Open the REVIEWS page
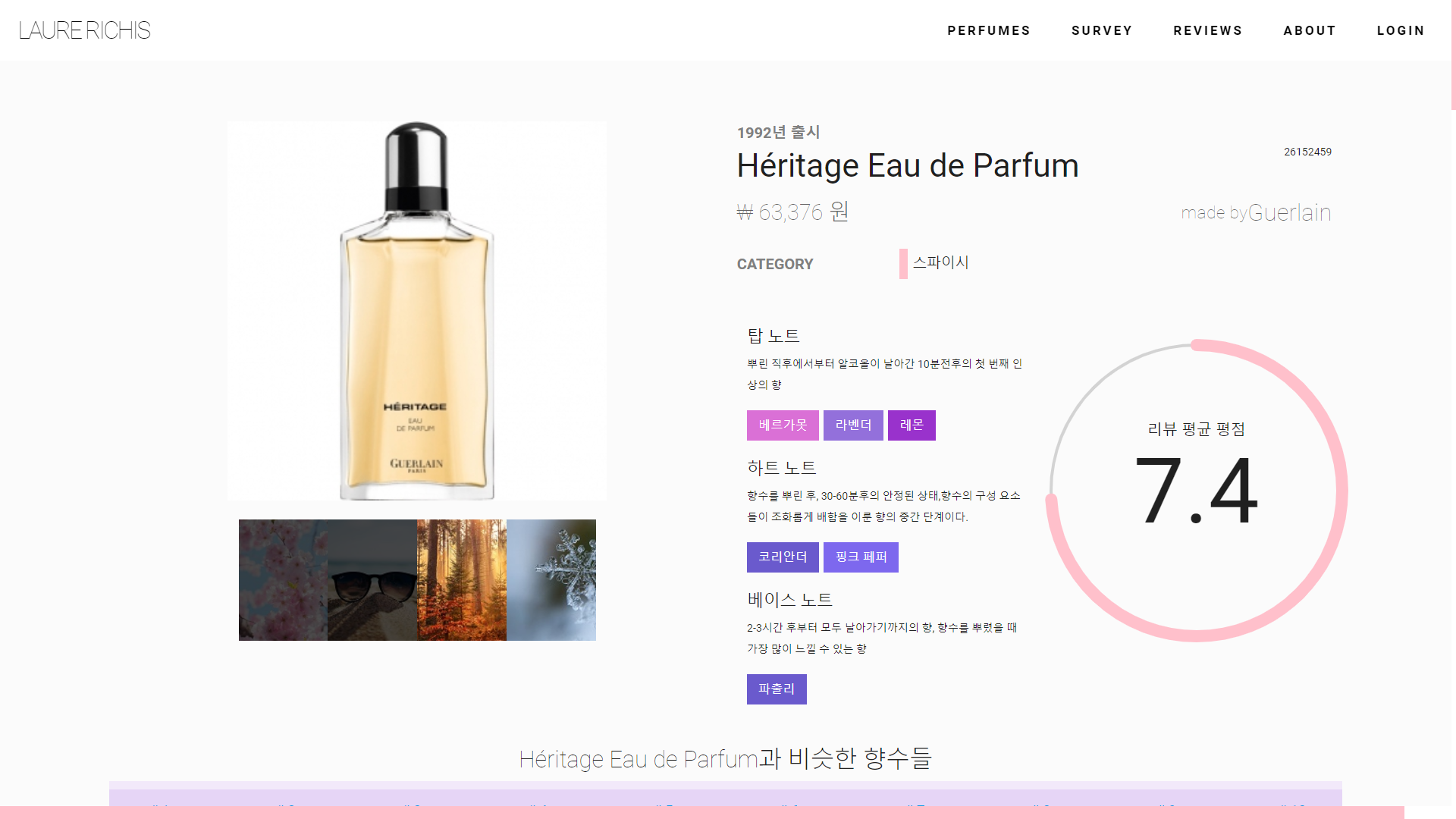The height and width of the screenshot is (819, 1456). (x=1207, y=30)
